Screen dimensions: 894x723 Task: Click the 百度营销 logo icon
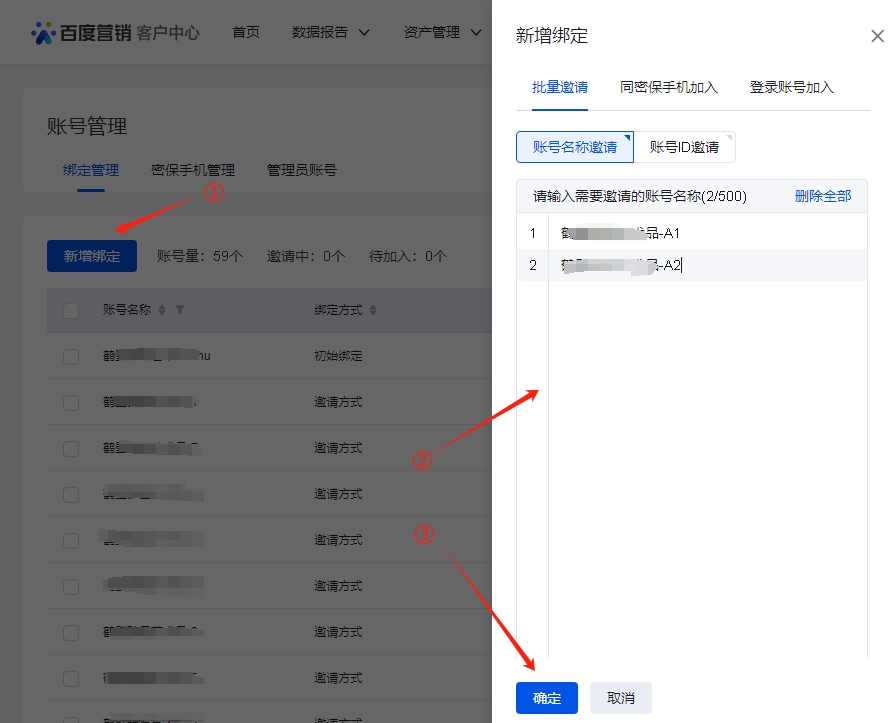pyautogui.click(x=43, y=33)
